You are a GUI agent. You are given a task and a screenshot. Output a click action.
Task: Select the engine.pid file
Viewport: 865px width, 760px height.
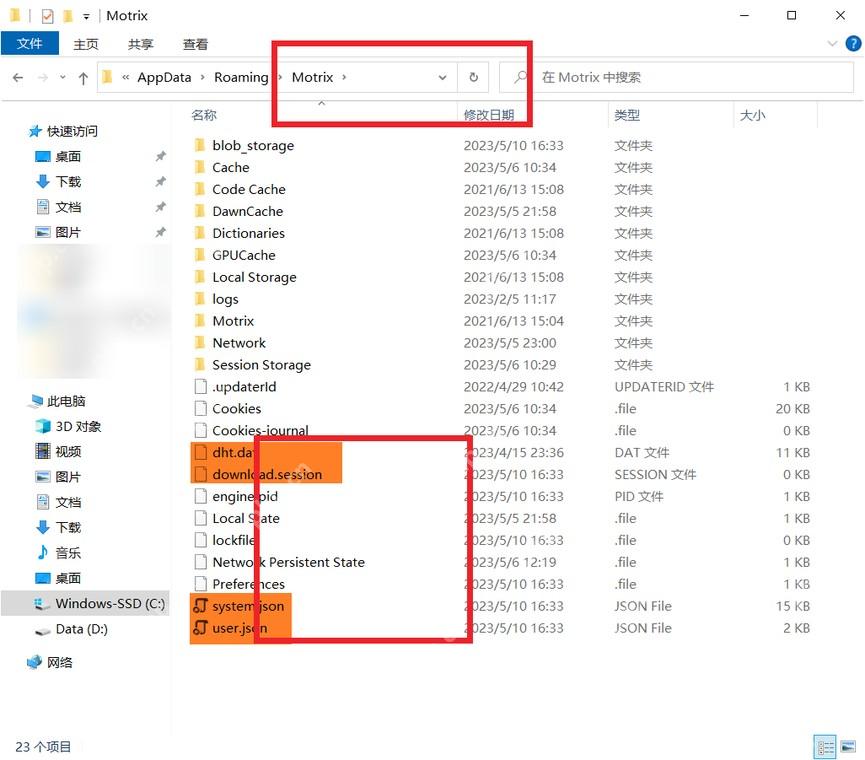tap(245, 496)
